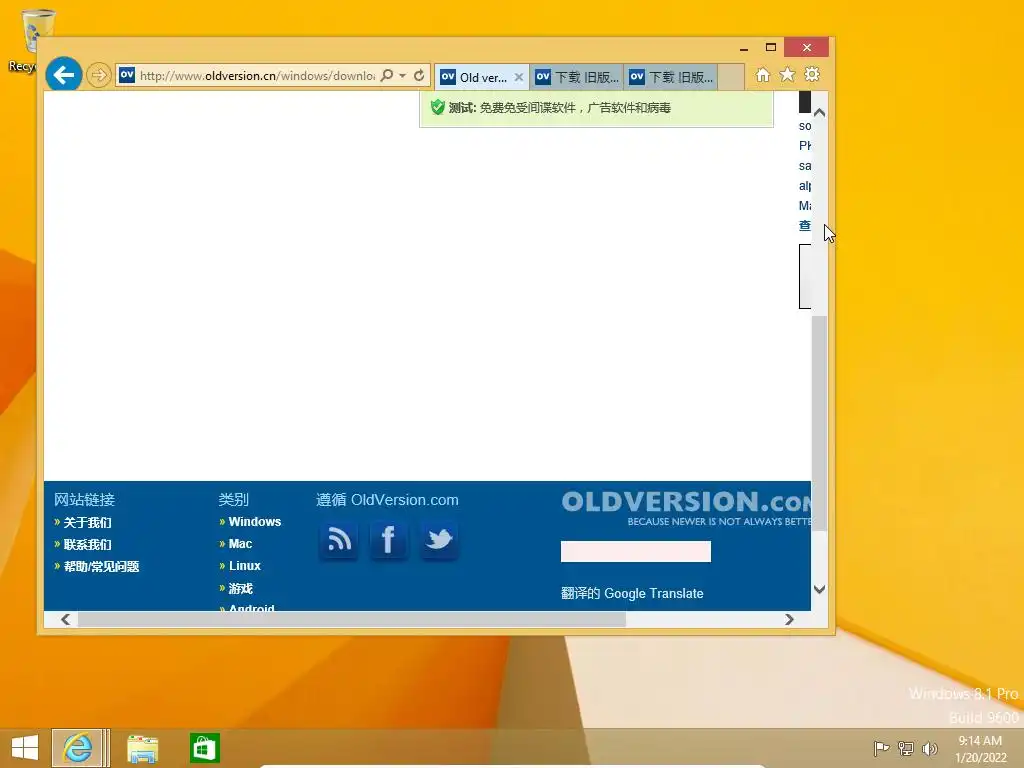The image size is (1024, 768).
Task: Click the network tray icon
Action: coord(906,748)
